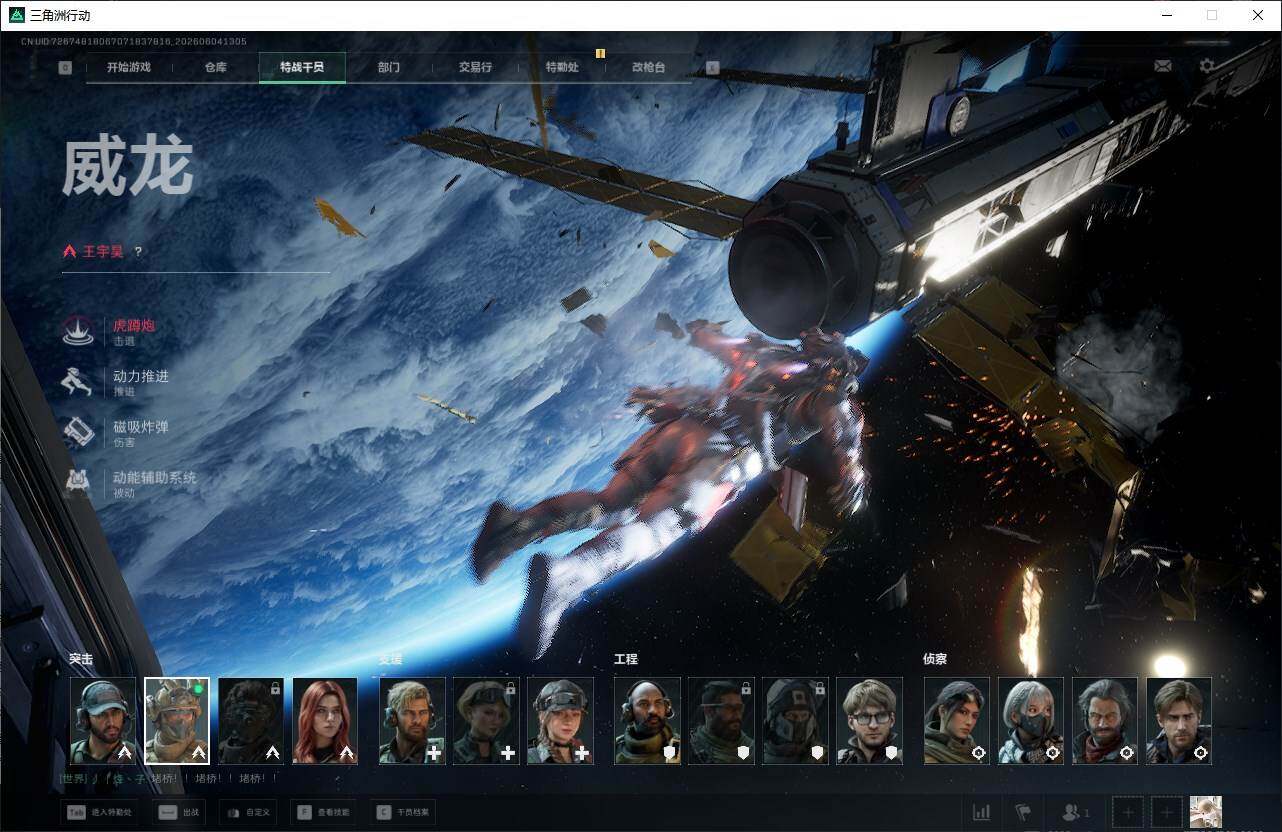Select the highlighted helmeted assault operator portrait

(x=177, y=721)
